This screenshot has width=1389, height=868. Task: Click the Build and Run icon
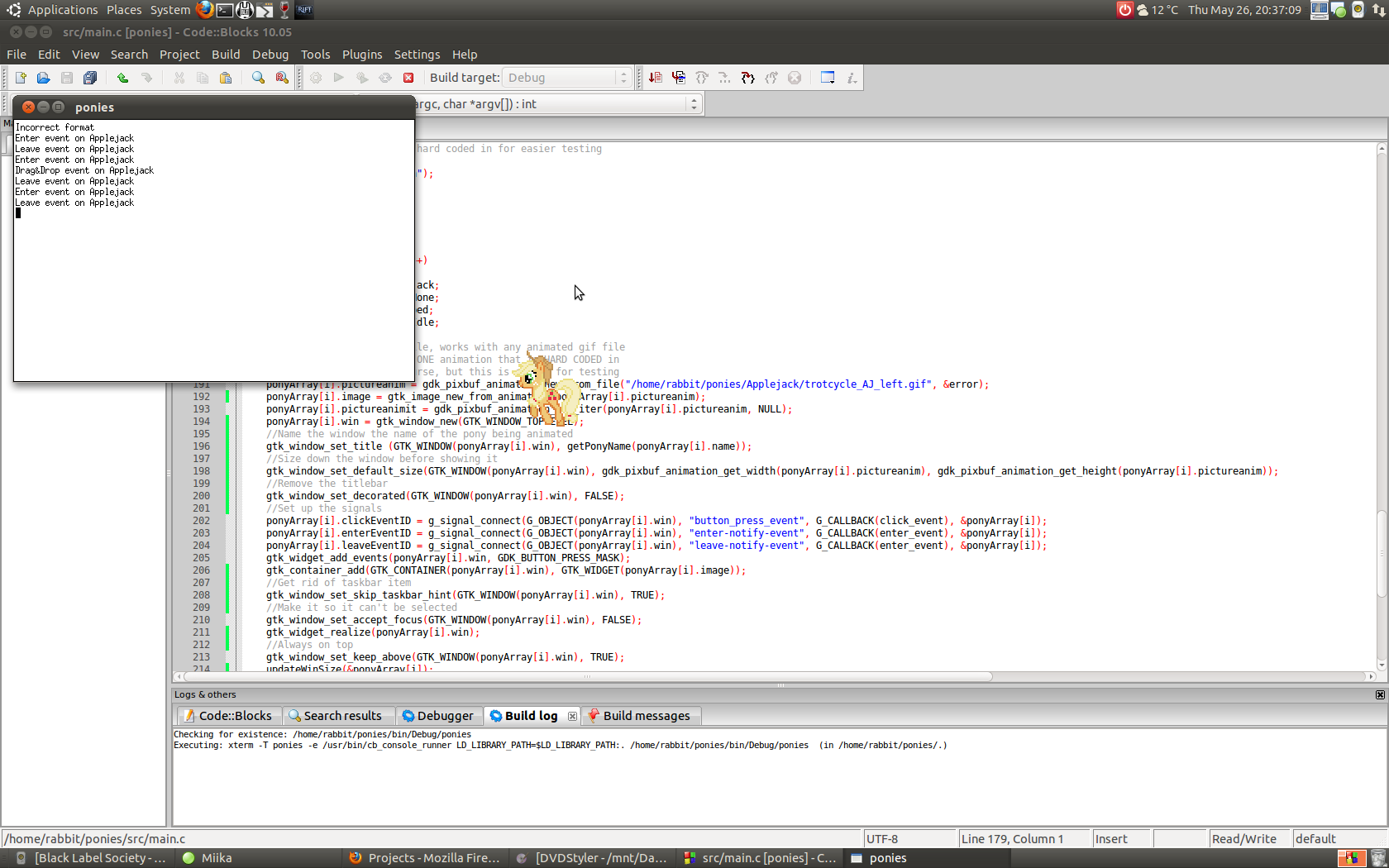[x=361, y=78]
